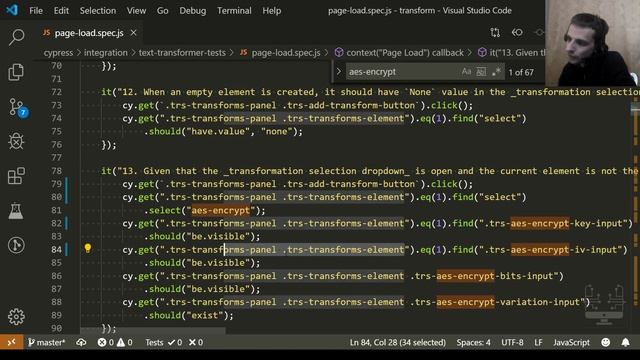
Task: Click Ln 84, Col 28 cursor position
Action: (x=398, y=342)
